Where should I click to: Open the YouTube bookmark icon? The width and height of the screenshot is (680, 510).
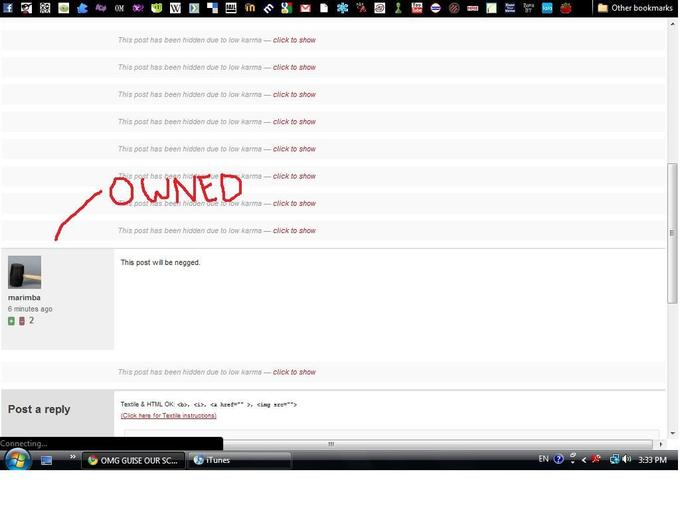pyautogui.click(x=417, y=8)
